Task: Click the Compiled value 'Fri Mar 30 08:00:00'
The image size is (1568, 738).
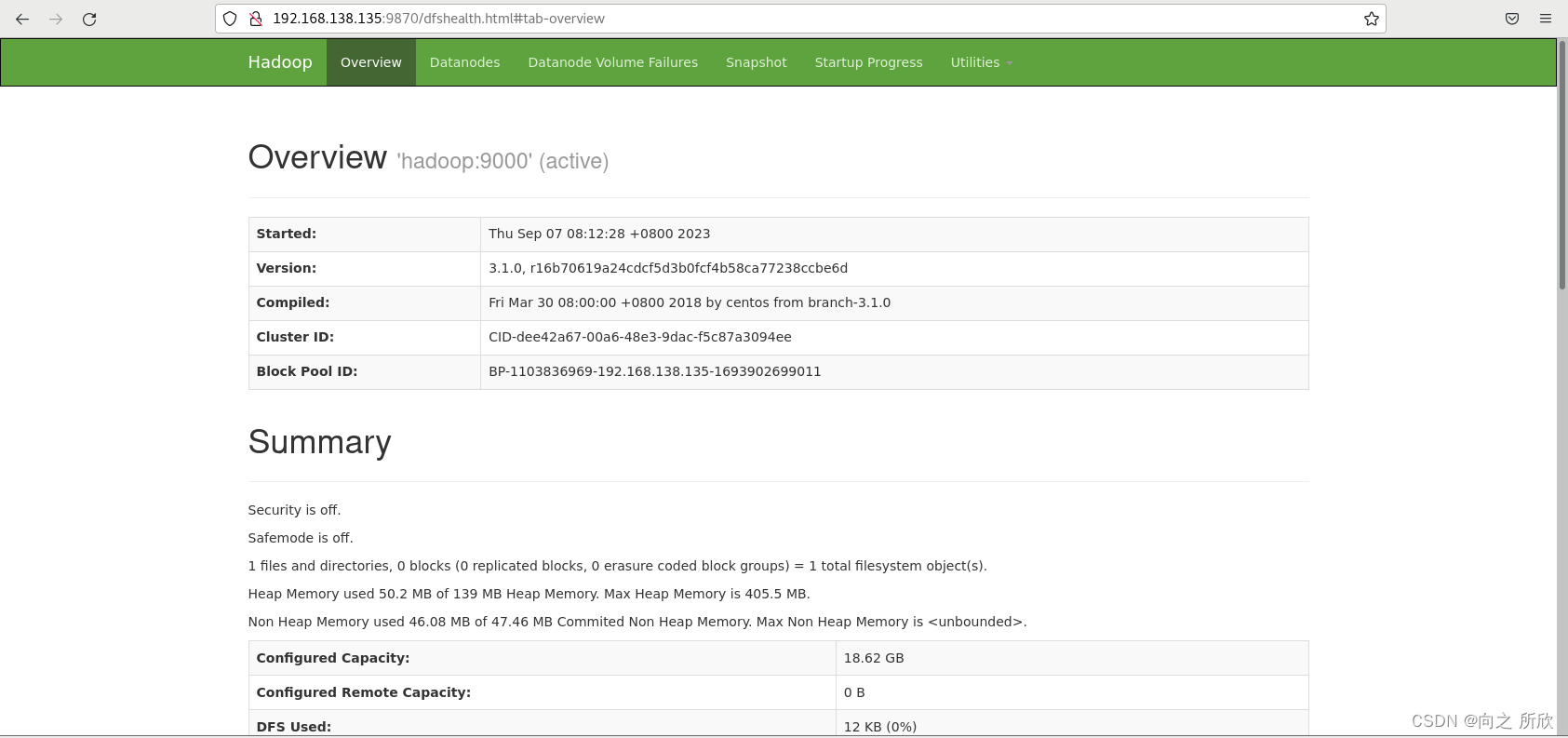Action: point(690,302)
